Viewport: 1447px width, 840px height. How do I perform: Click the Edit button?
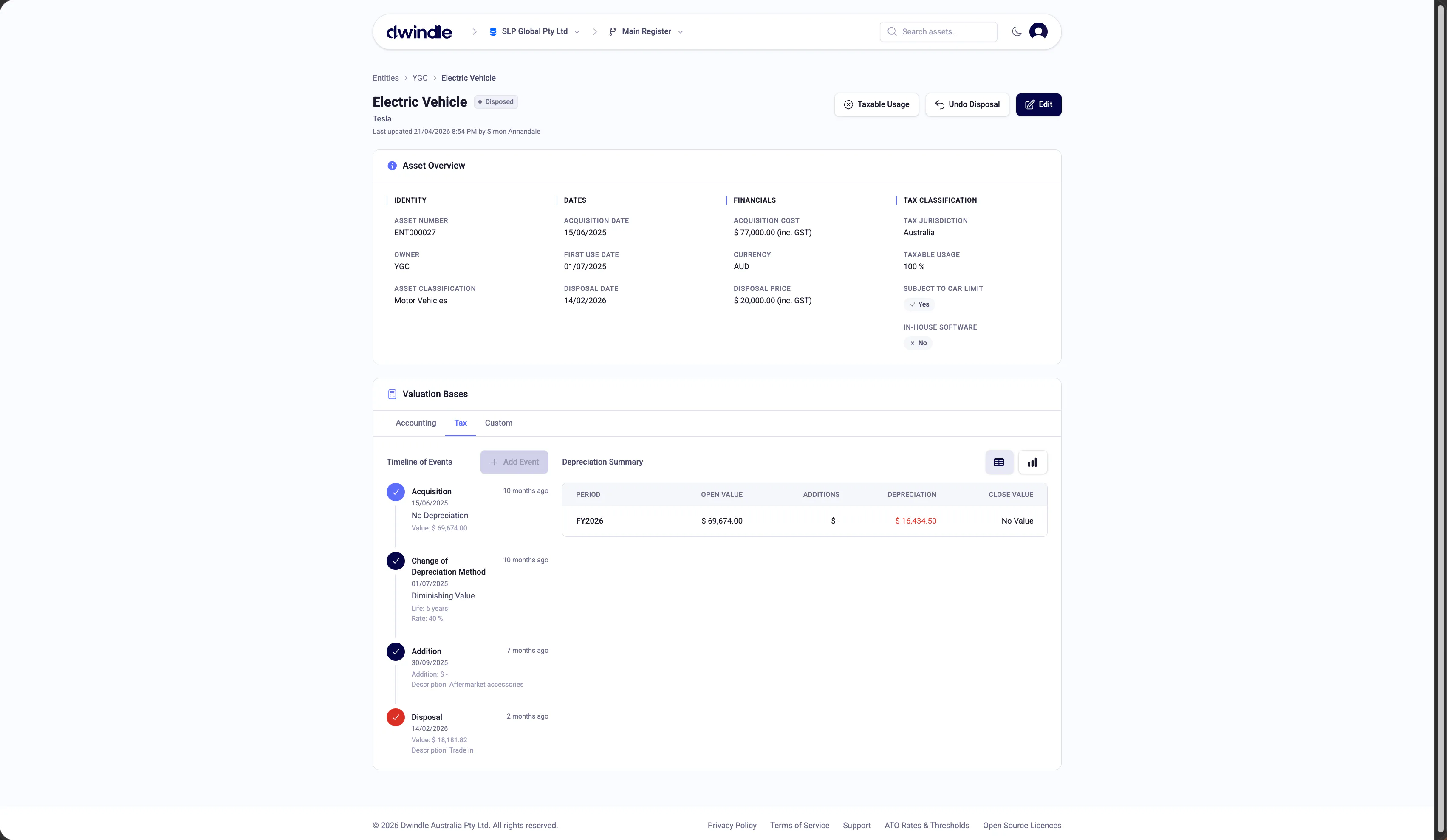click(x=1038, y=104)
